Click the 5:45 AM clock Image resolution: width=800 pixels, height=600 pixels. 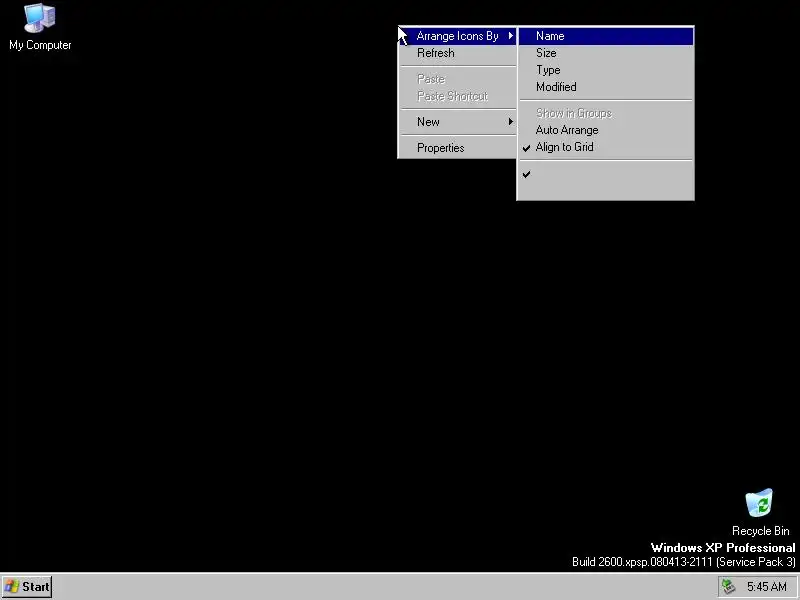(x=766, y=587)
